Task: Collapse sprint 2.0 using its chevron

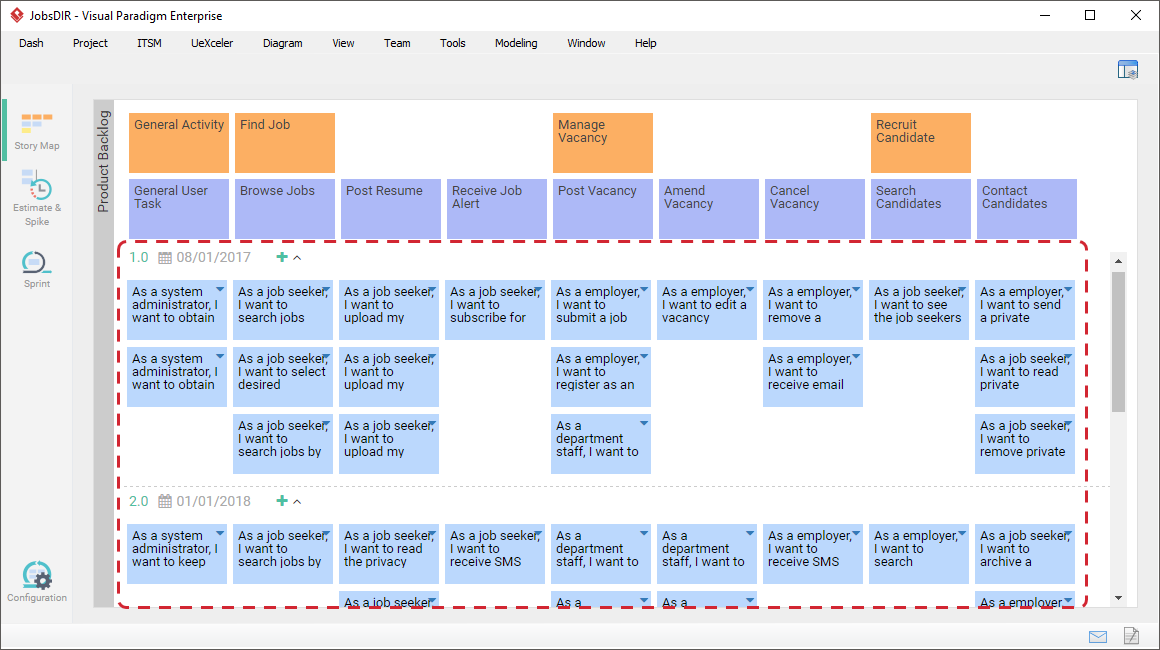Action: [x=297, y=501]
